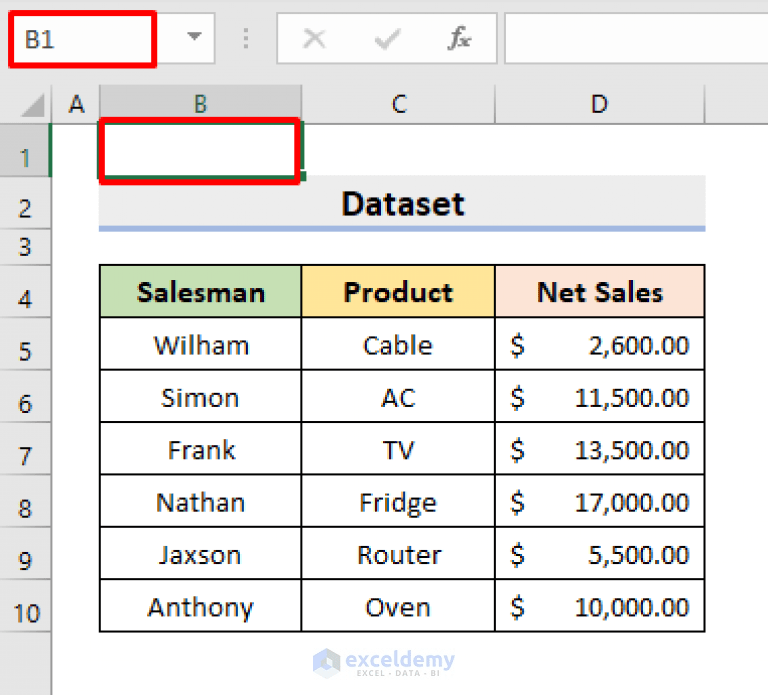The height and width of the screenshot is (695, 768).
Task: Select the cell containing Oven
Action: point(398,606)
